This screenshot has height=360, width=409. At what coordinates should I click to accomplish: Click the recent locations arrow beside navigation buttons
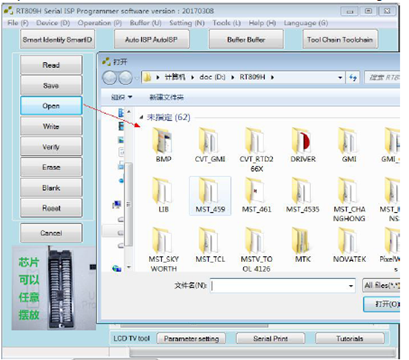click(x=136, y=78)
